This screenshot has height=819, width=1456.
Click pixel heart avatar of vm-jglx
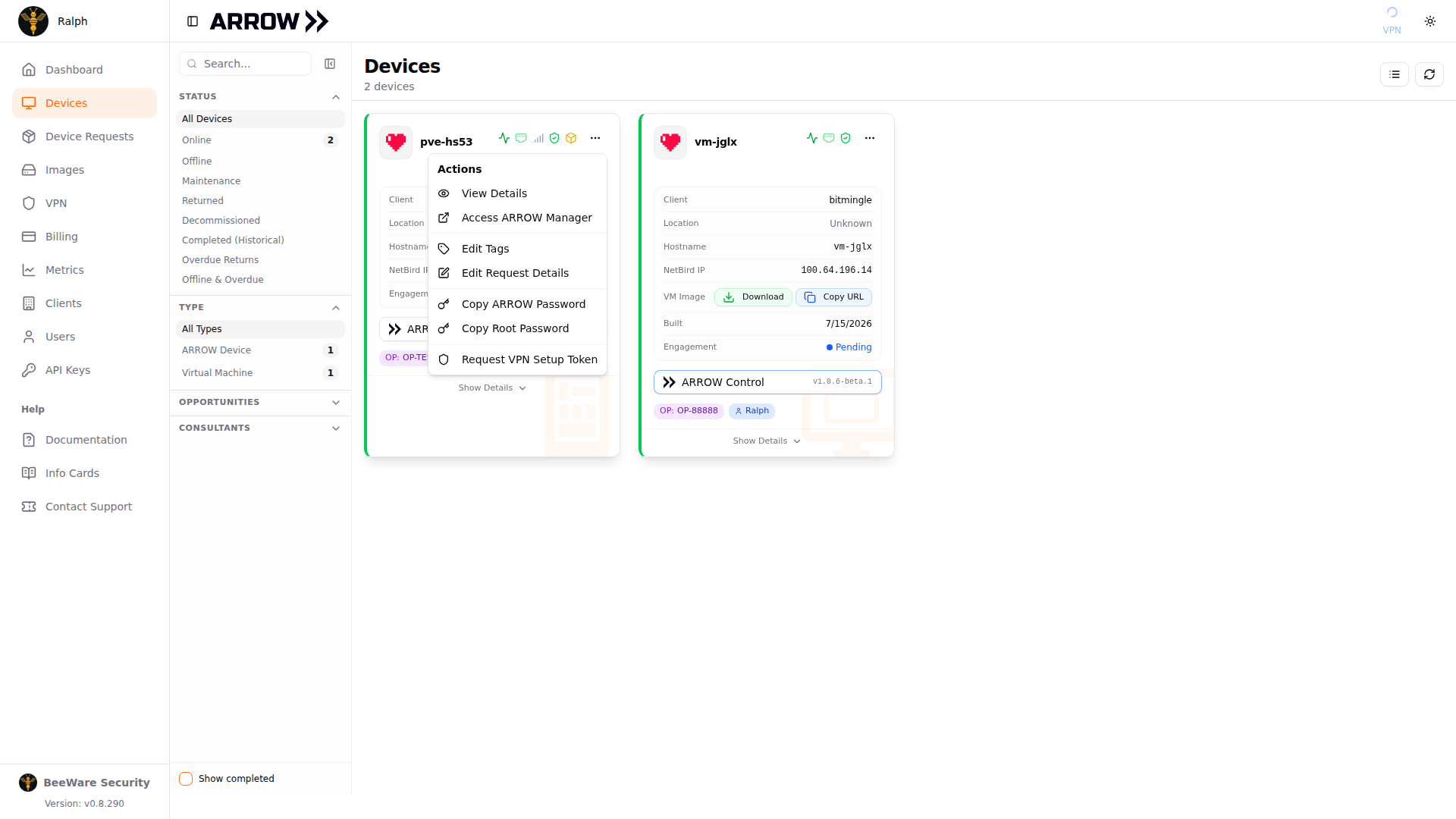click(x=670, y=142)
